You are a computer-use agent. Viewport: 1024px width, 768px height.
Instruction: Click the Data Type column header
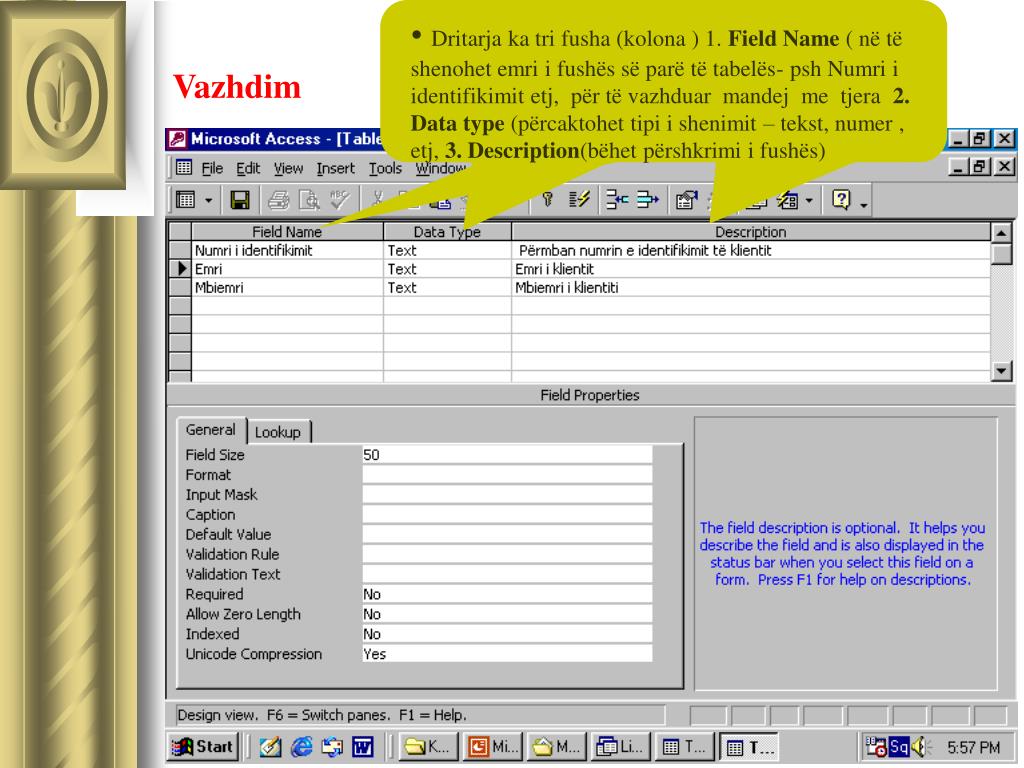point(447,232)
